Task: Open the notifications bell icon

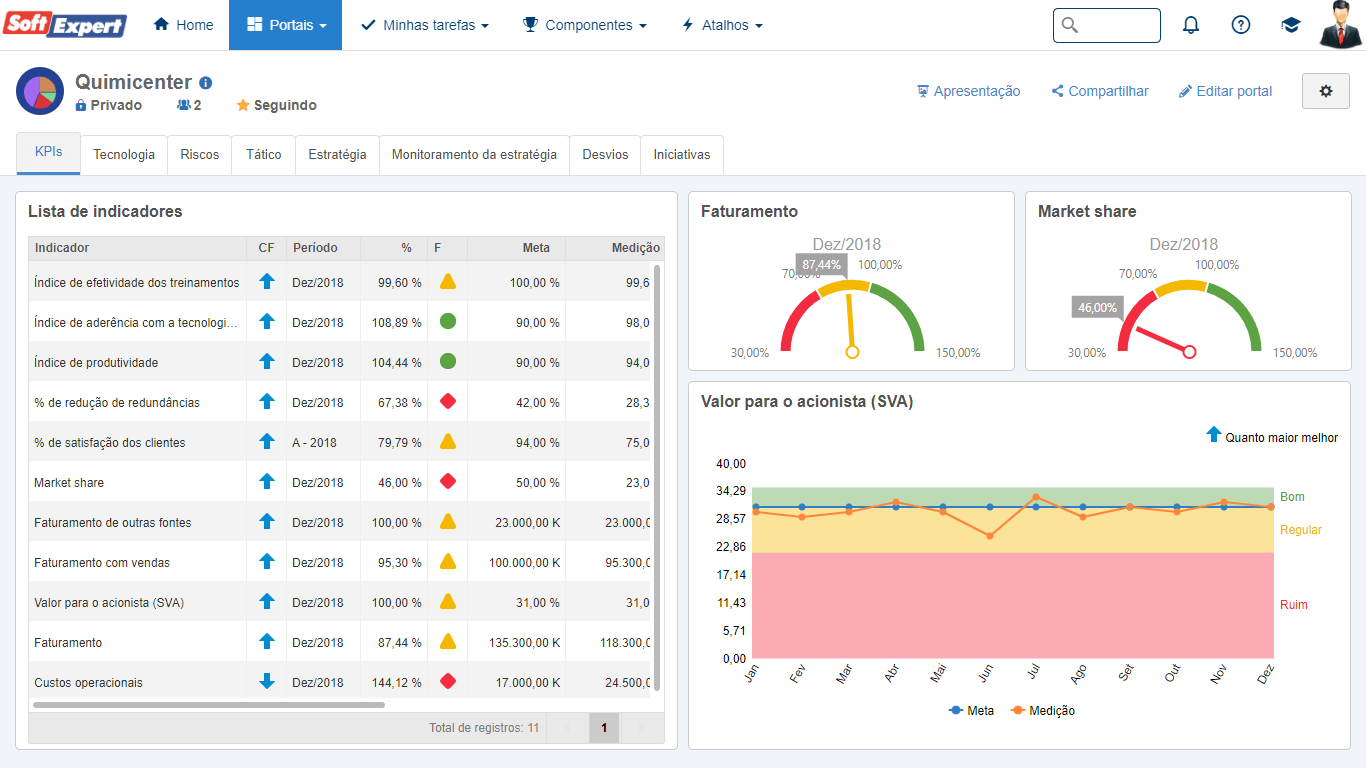Action: [x=1190, y=25]
